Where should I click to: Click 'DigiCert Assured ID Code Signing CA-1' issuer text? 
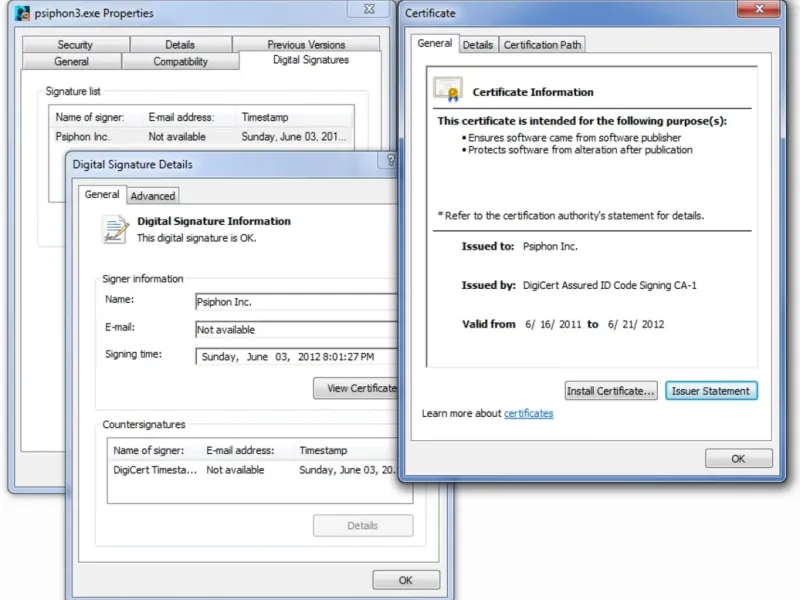coord(610,285)
